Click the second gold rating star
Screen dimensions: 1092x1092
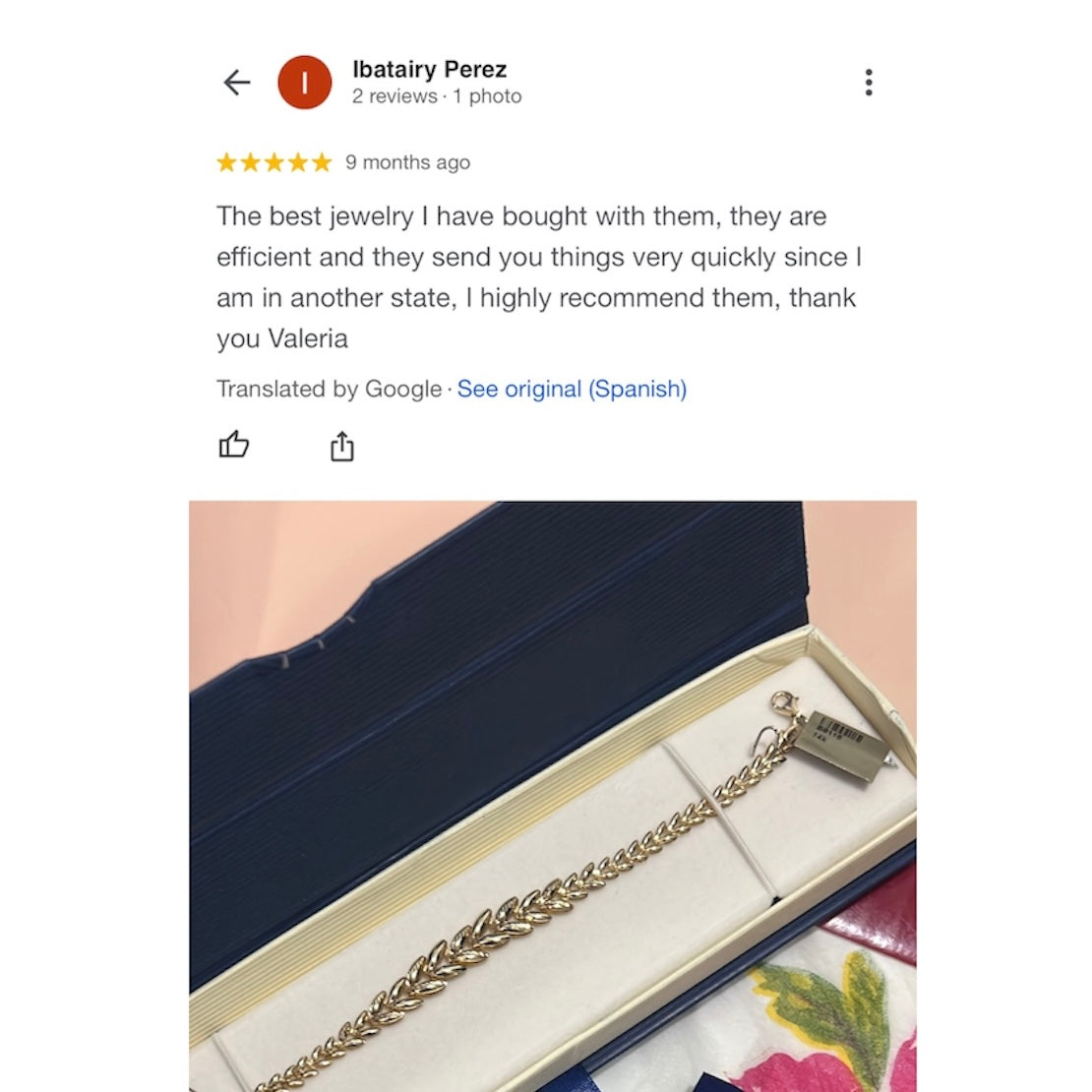[251, 162]
